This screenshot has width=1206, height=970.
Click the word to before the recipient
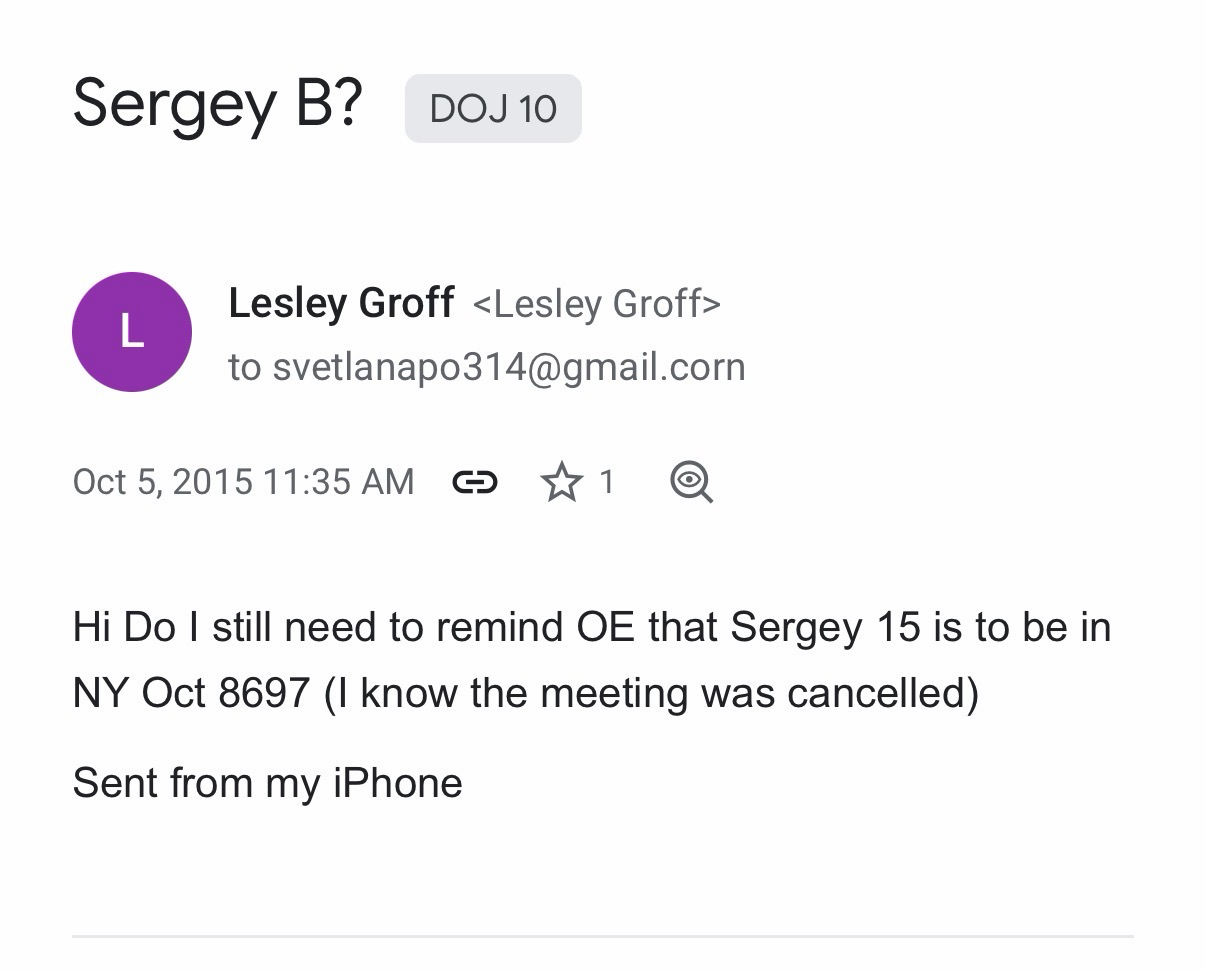(244, 367)
